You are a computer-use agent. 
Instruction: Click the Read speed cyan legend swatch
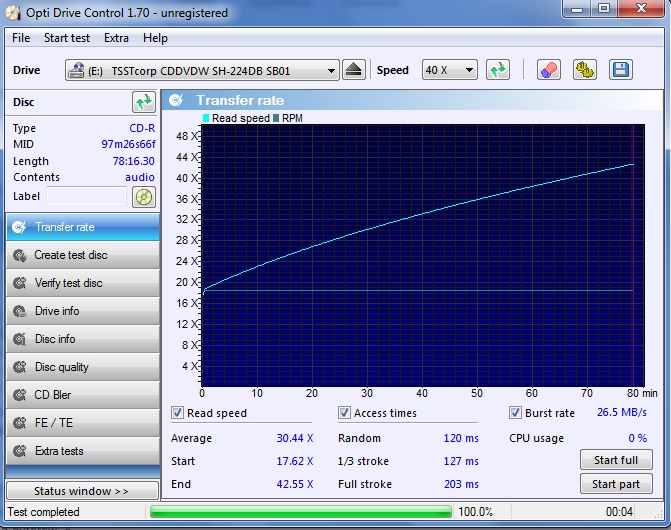point(206,118)
